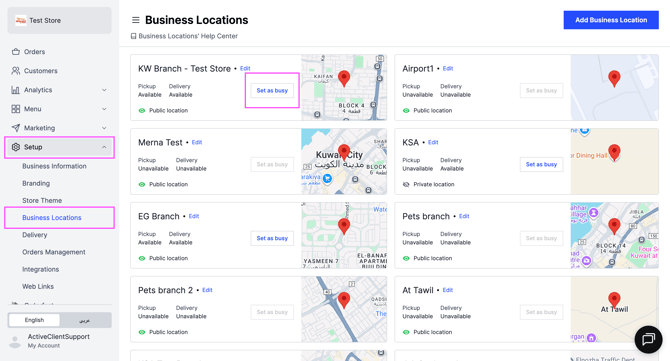Open the Pets branch map thumbnail
670x361 pixels.
pyautogui.click(x=614, y=235)
